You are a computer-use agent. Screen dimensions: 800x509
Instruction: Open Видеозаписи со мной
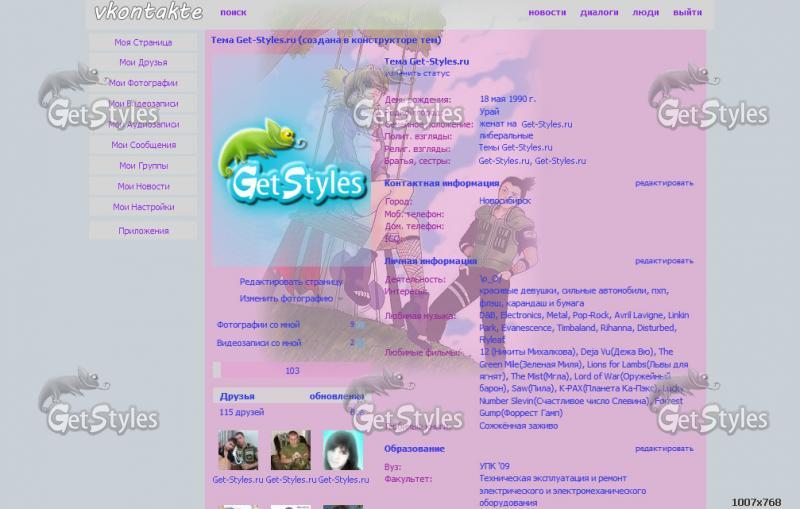(x=259, y=343)
